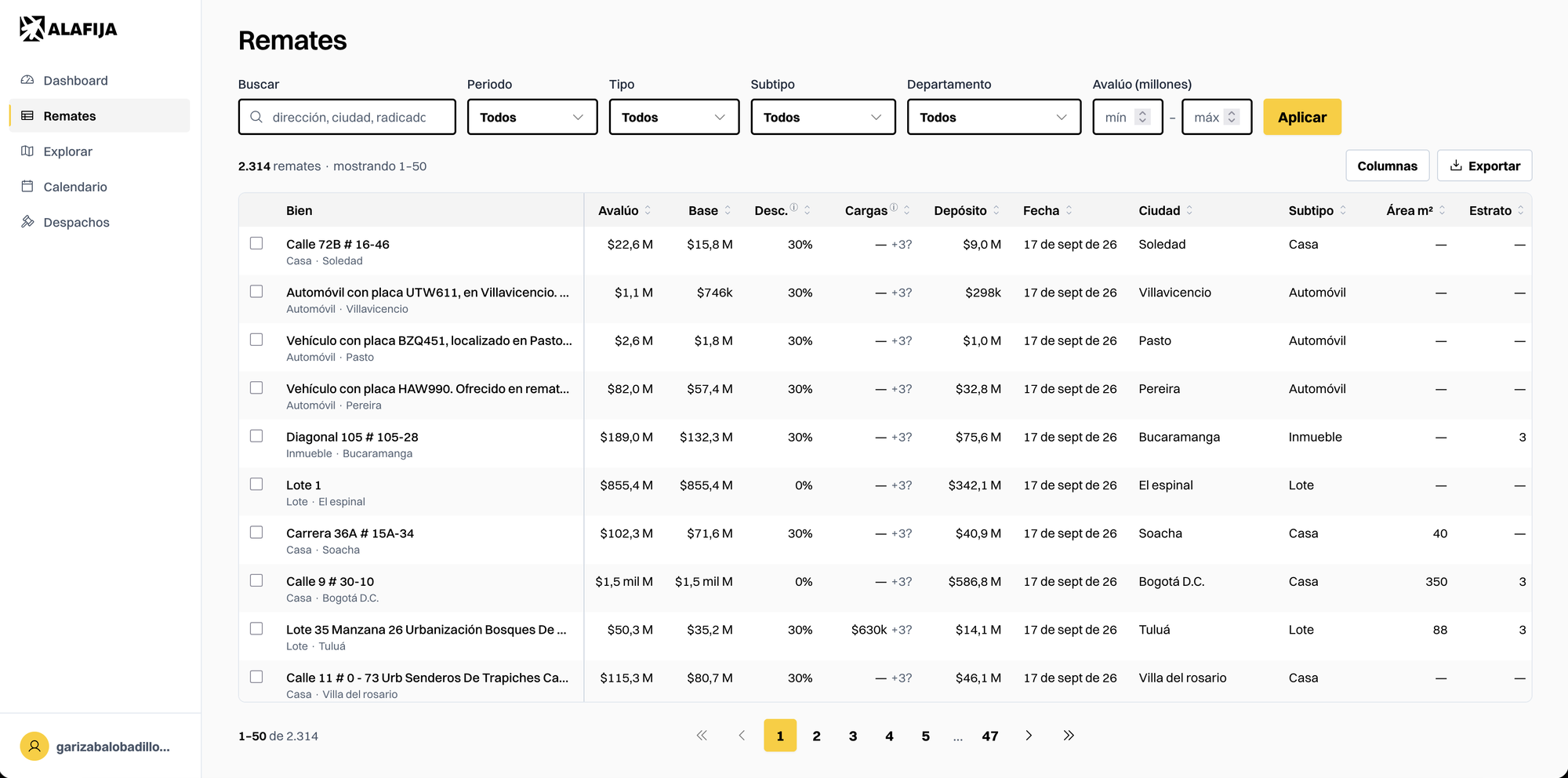
Task: Jump to page 47
Action: point(990,736)
